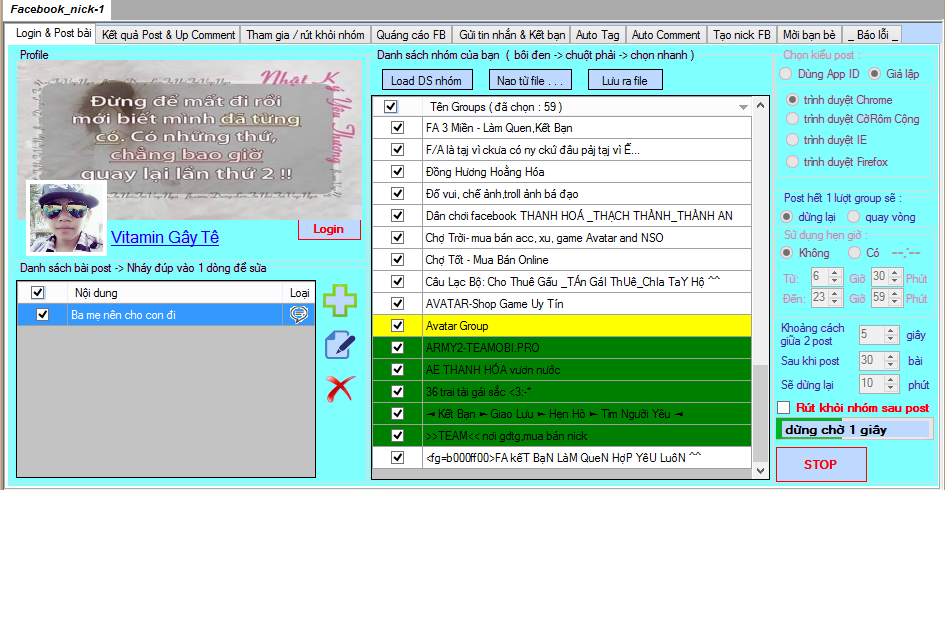945x619 pixels.
Task: Click the STOP button
Action: pyautogui.click(x=821, y=465)
